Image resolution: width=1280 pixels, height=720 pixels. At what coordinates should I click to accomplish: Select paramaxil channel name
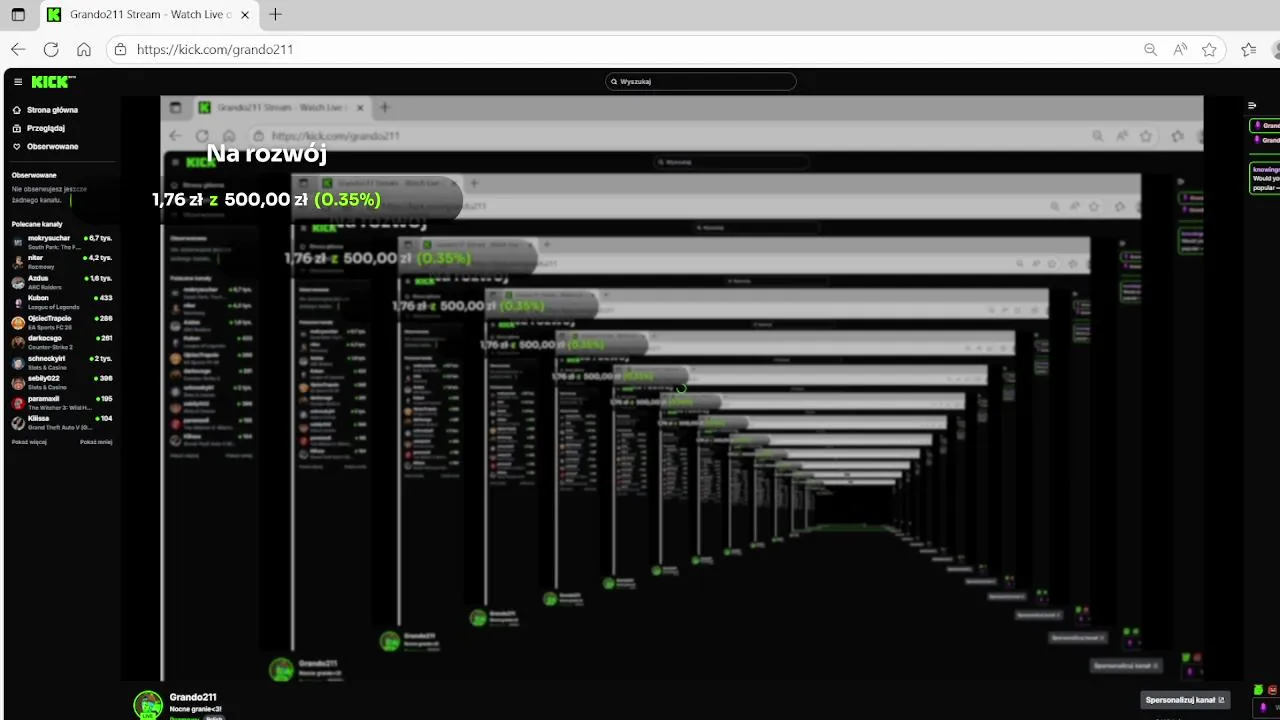coord(44,398)
